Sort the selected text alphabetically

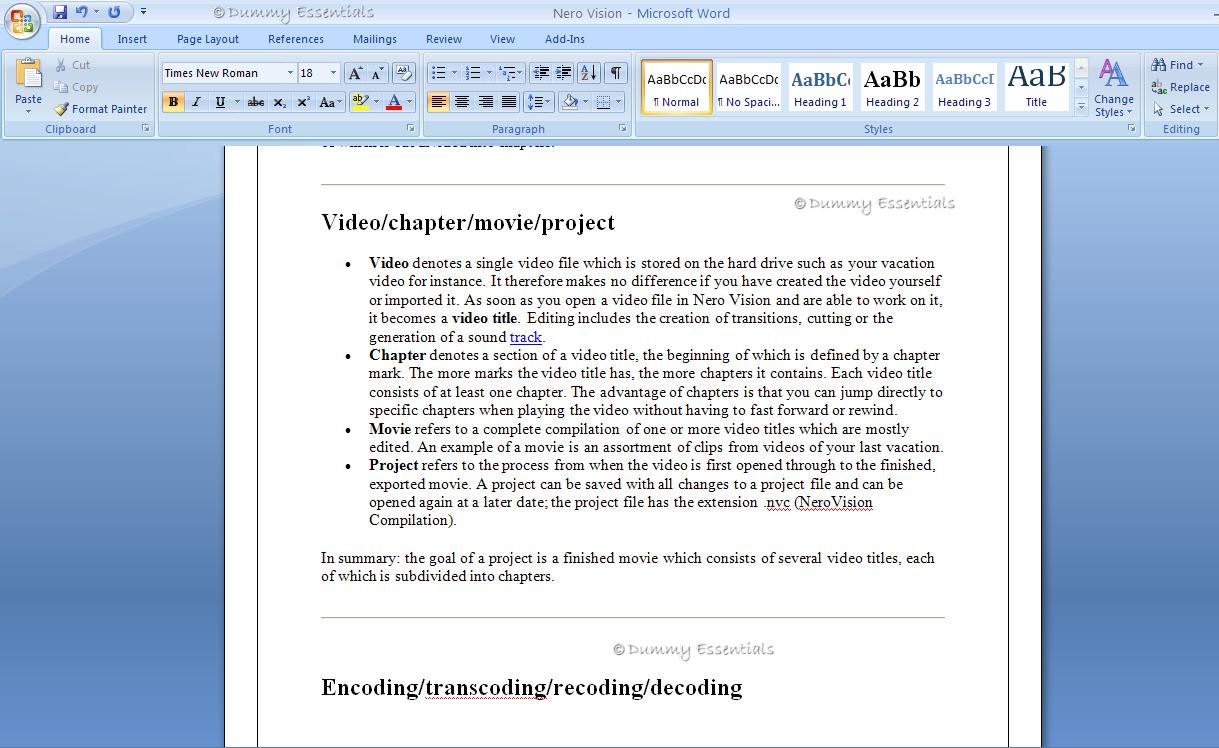589,73
